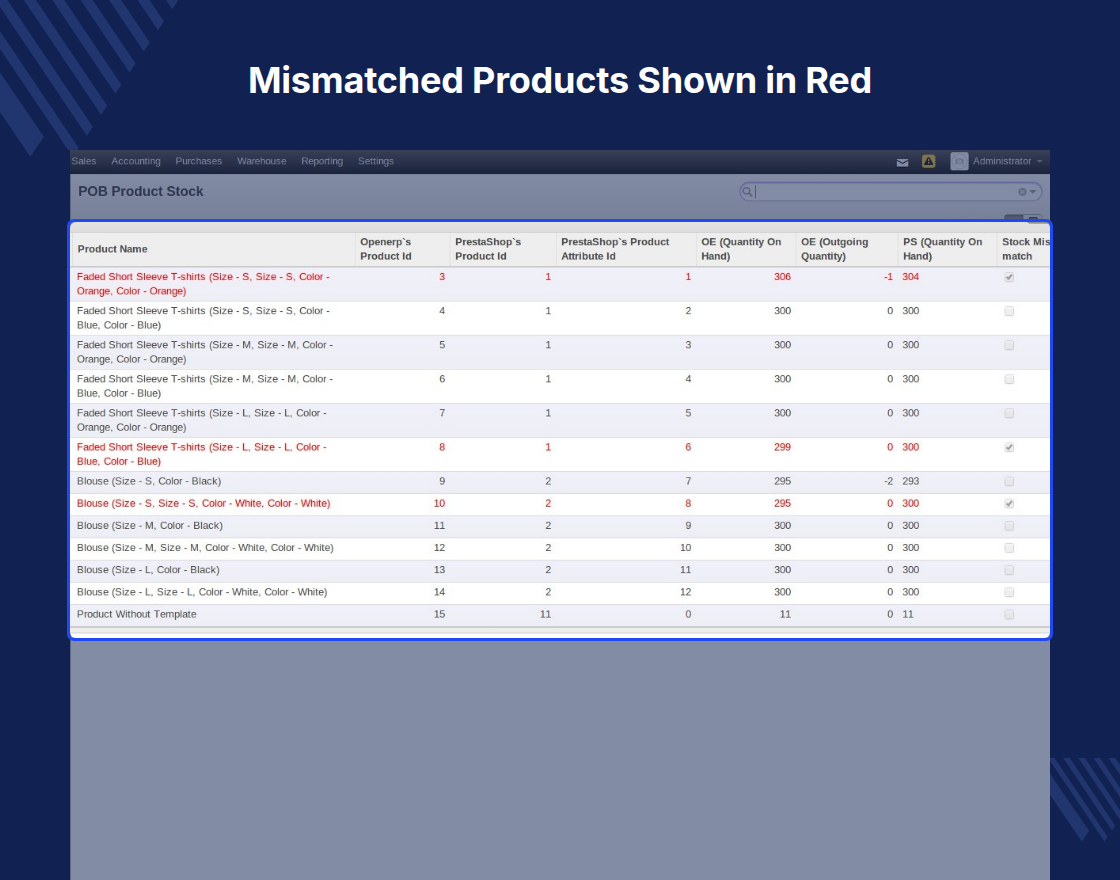Click the Administrator avatar picture
1120x880 pixels.
[959, 161]
